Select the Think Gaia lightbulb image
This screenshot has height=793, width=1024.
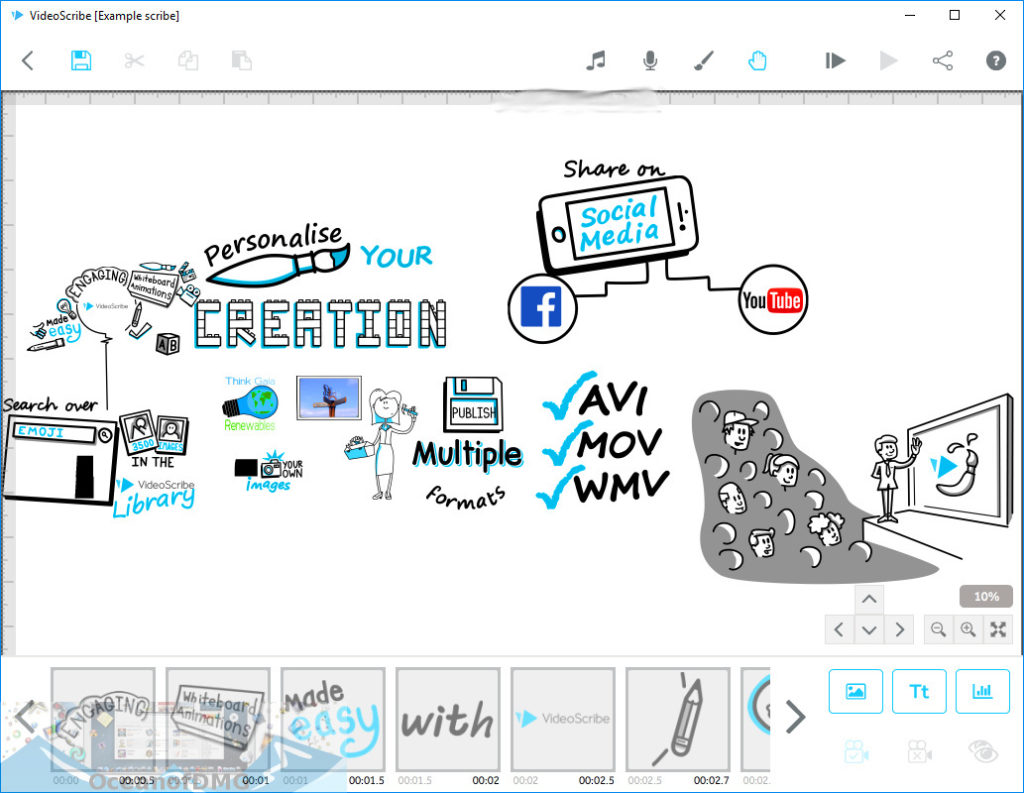pyautogui.click(x=251, y=404)
